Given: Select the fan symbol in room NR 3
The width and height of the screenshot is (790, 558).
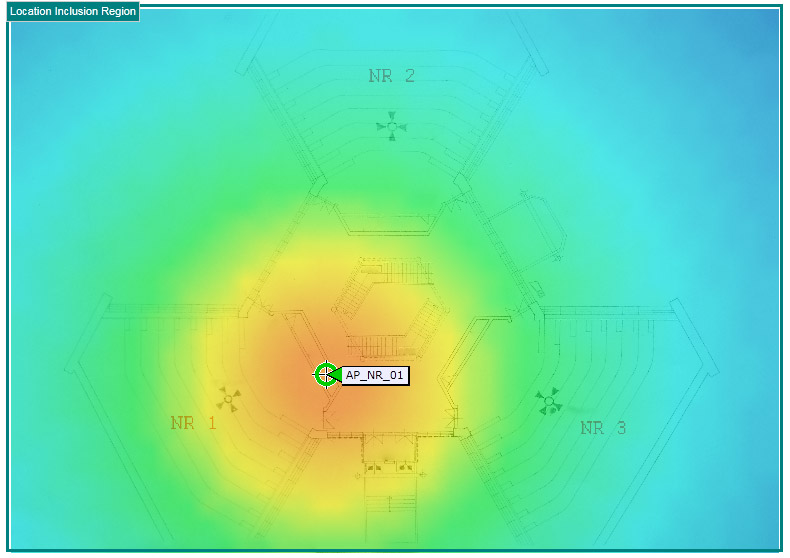Looking at the screenshot, I should tap(549, 401).
